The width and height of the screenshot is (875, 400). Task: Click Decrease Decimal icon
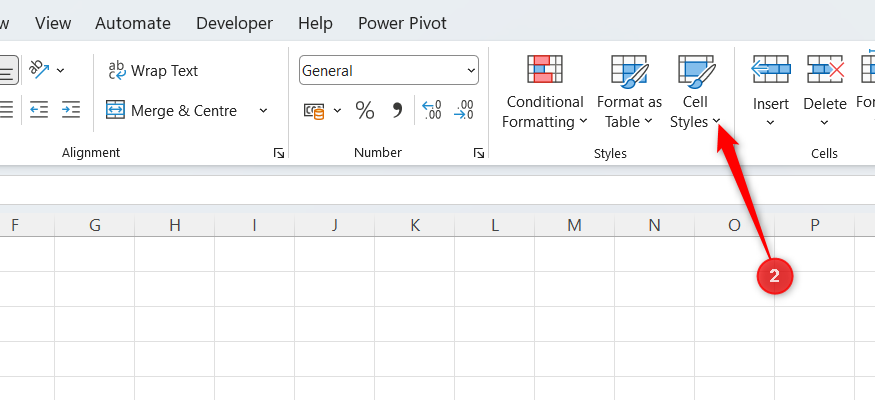(464, 110)
